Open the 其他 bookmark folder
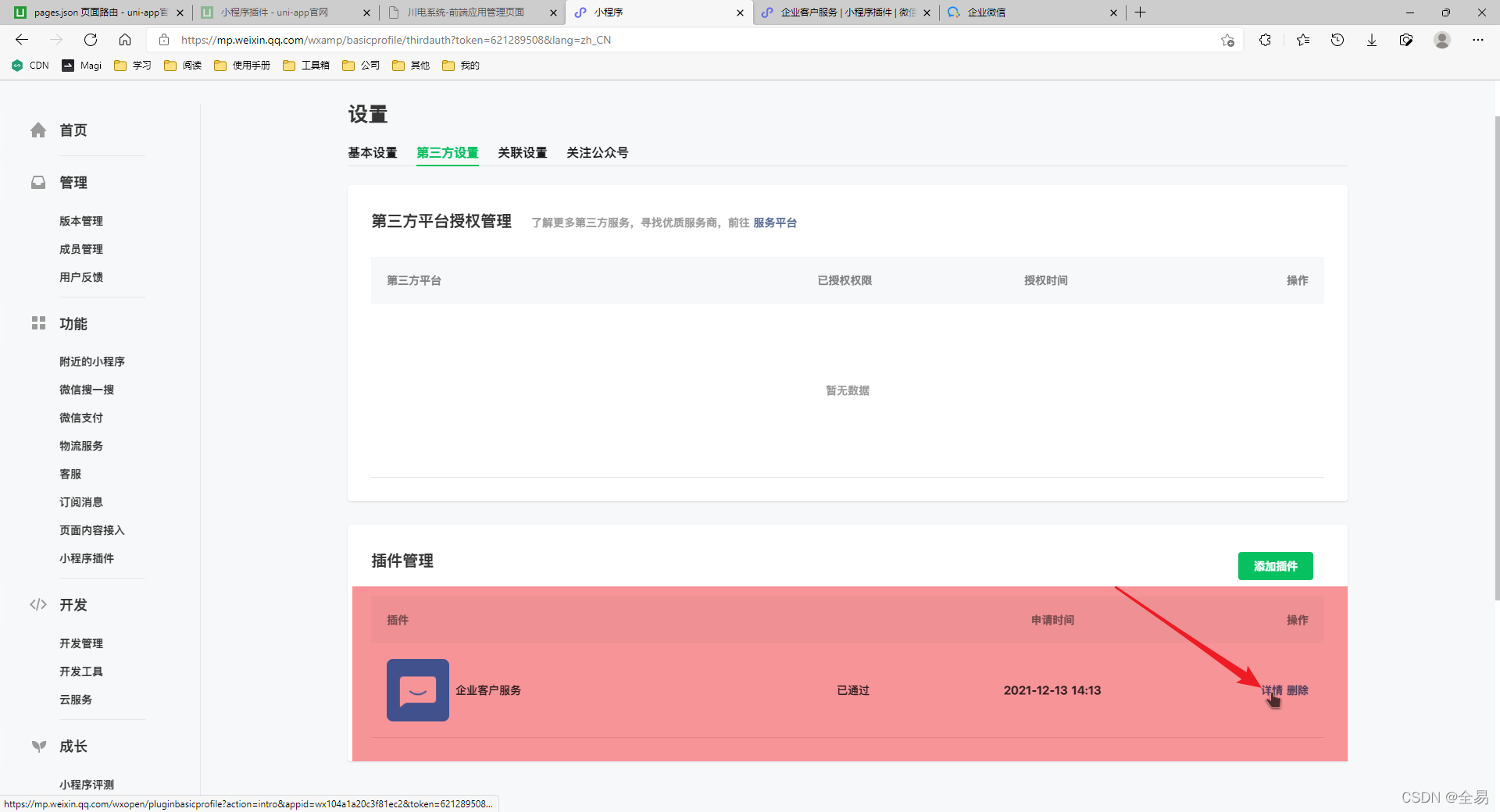The height and width of the screenshot is (812, 1500). 411,66
